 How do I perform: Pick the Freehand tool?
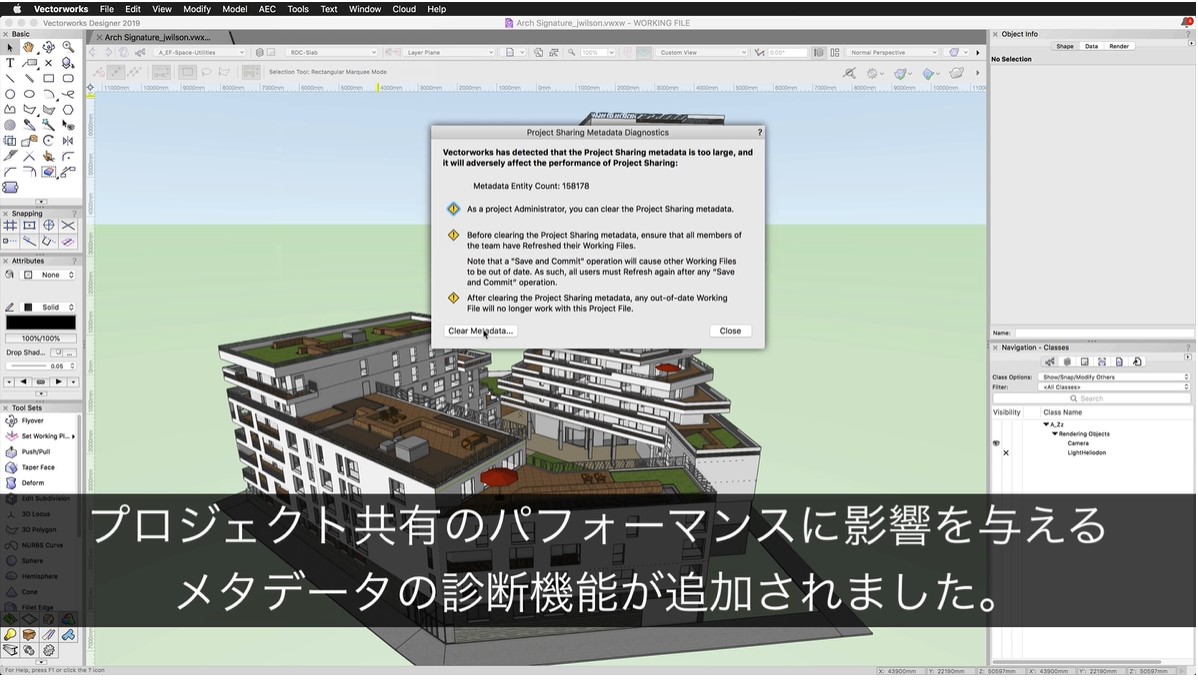click(x=68, y=94)
